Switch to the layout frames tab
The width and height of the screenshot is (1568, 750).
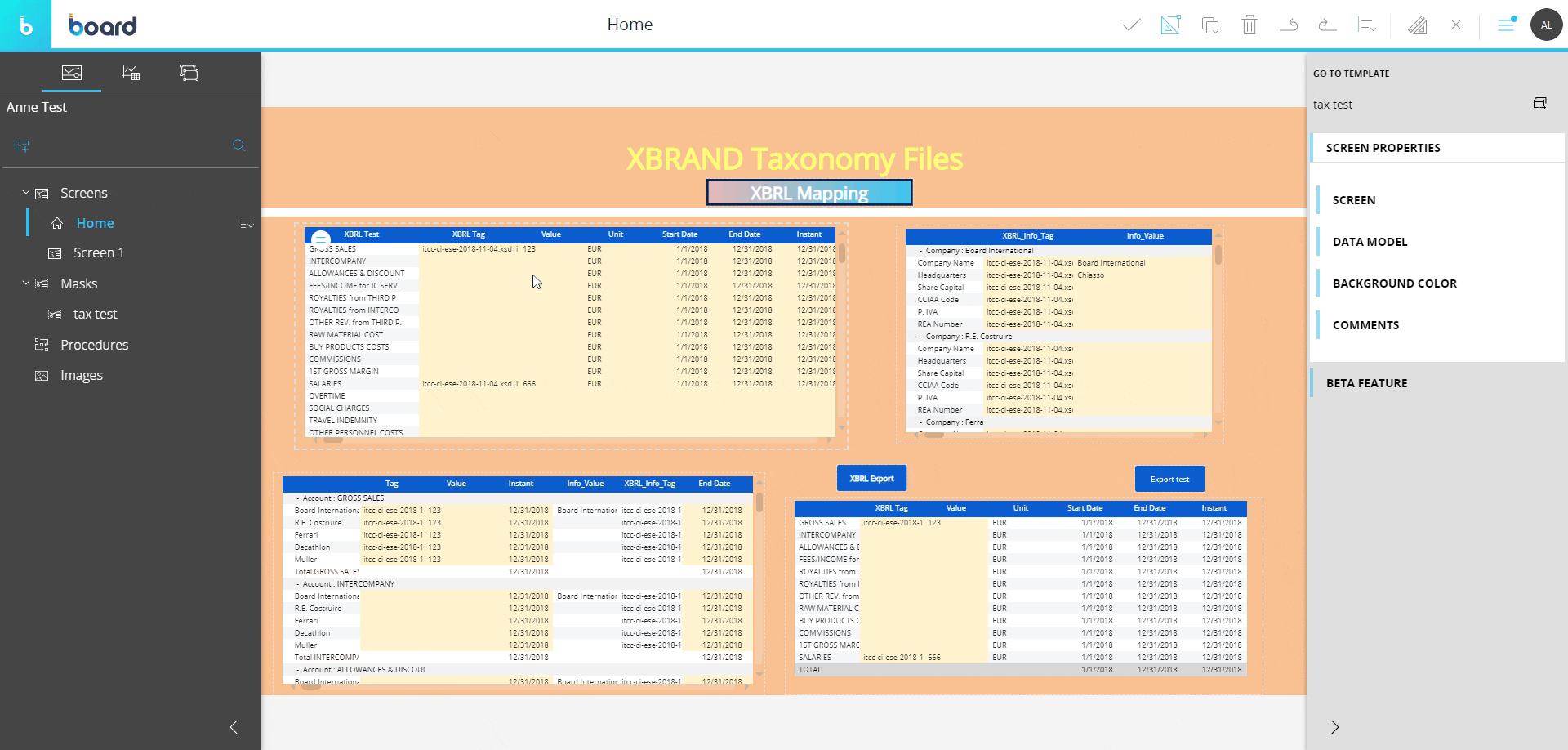(x=189, y=73)
